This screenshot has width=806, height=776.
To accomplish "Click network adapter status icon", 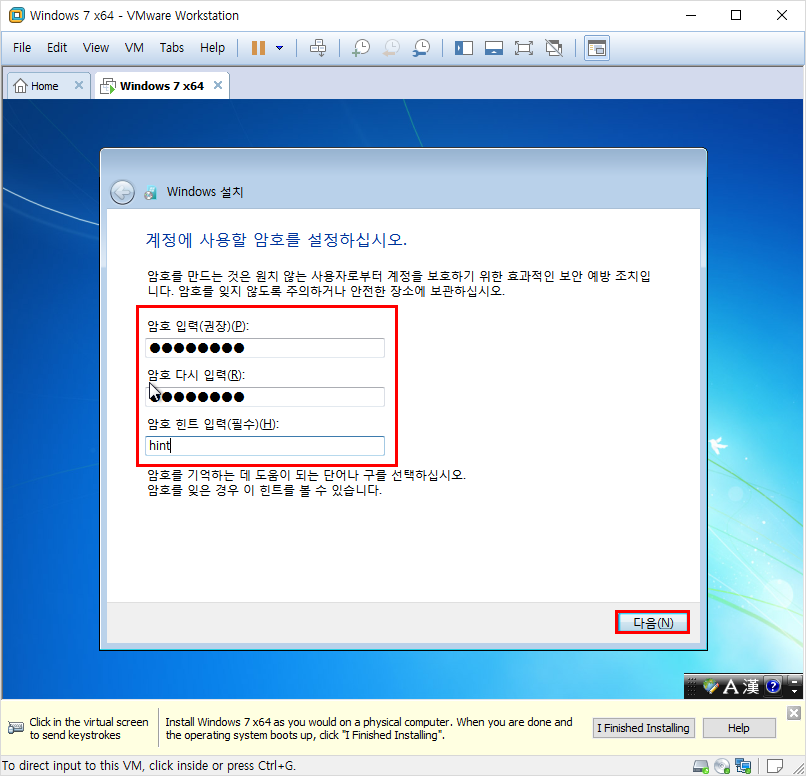I will 743,766.
